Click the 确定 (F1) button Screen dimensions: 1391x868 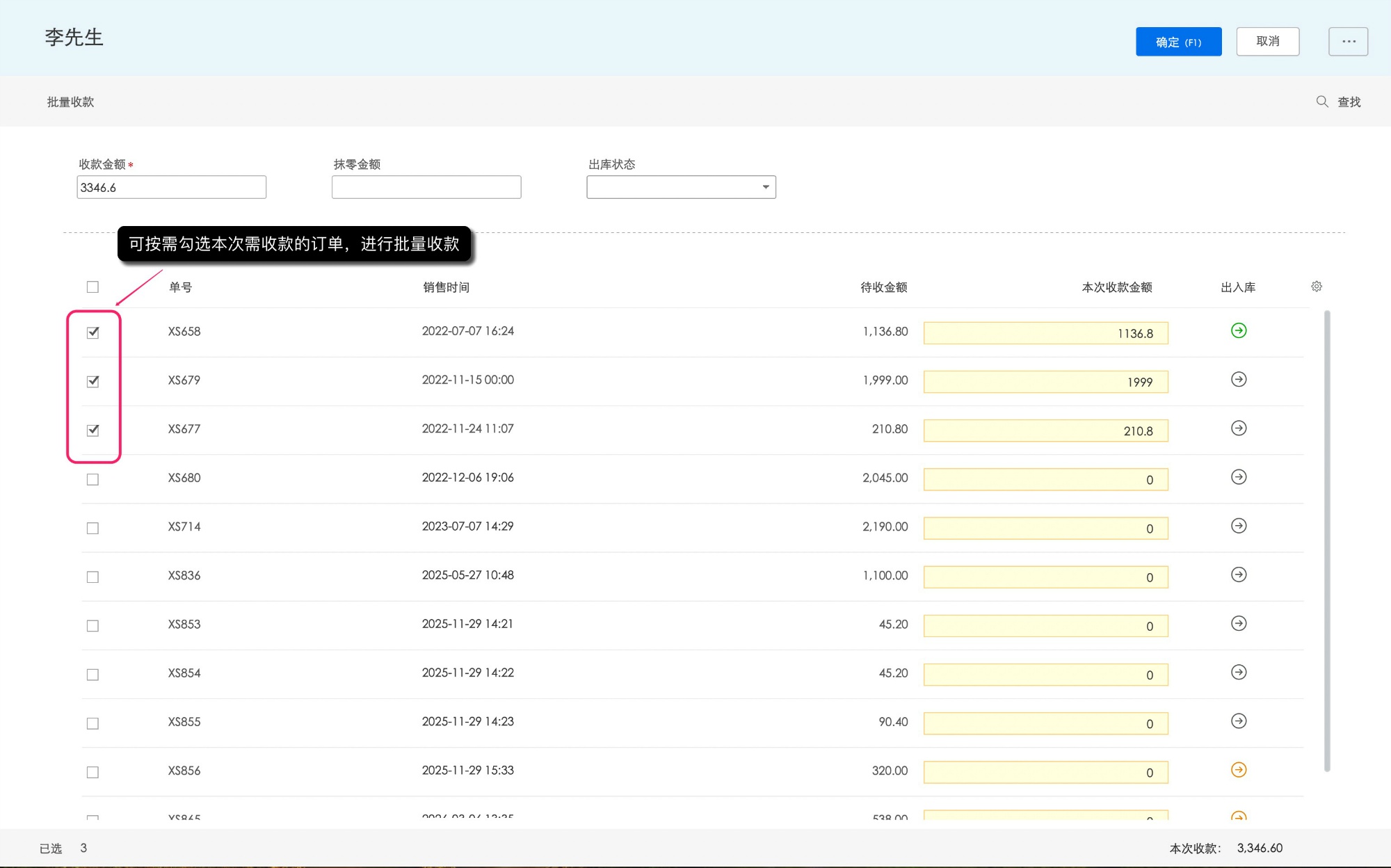click(1178, 42)
